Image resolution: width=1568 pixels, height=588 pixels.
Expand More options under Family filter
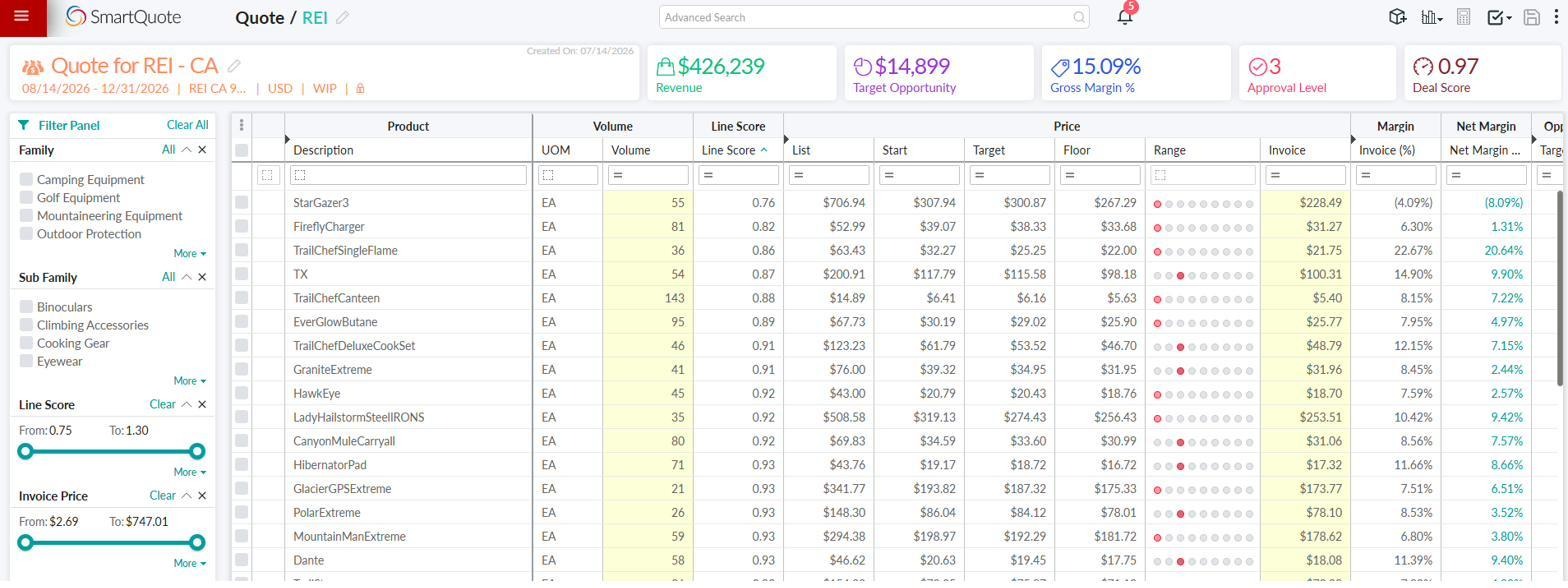pyautogui.click(x=189, y=253)
